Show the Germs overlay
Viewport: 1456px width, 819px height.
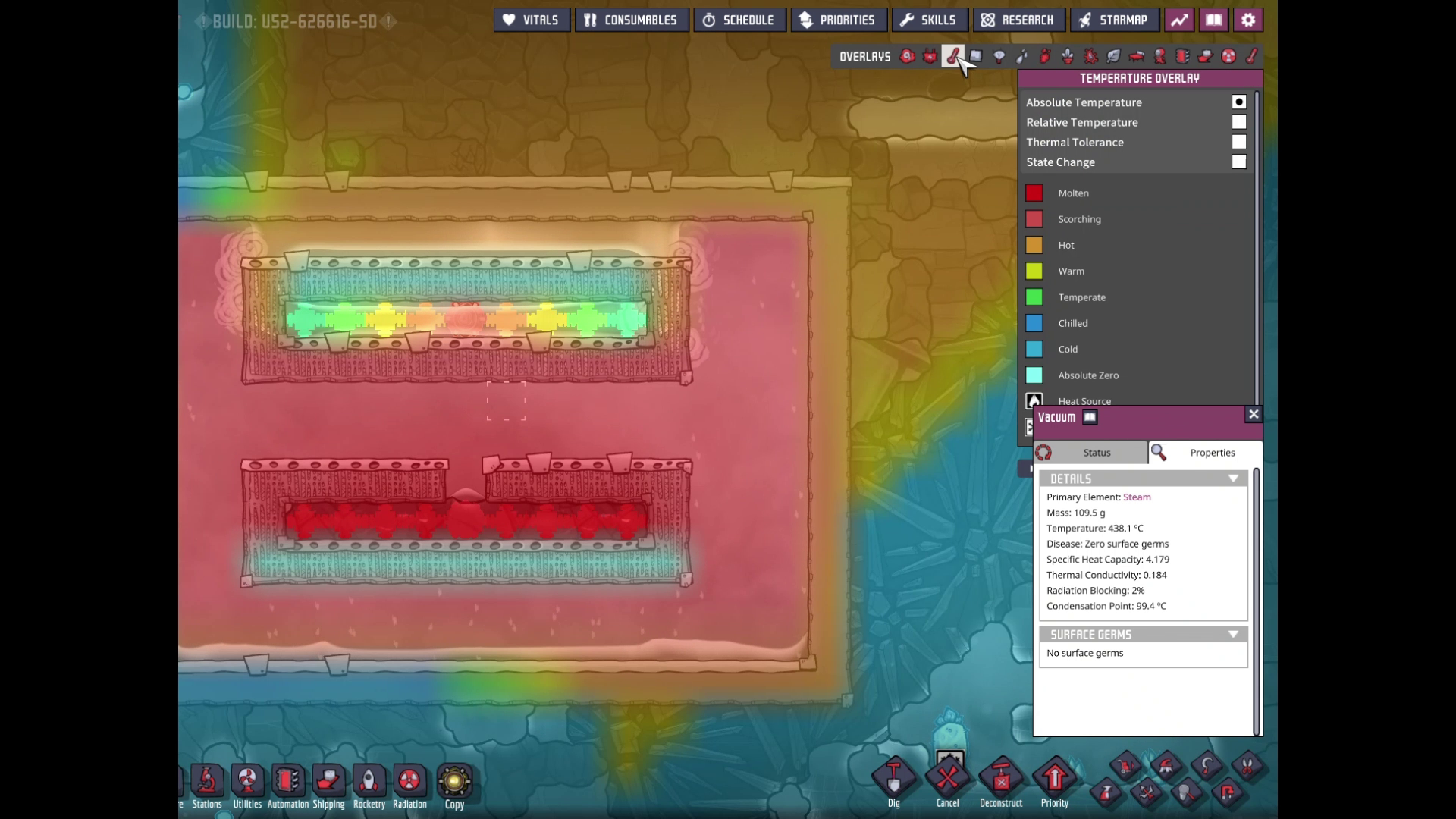click(x=1090, y=56)
